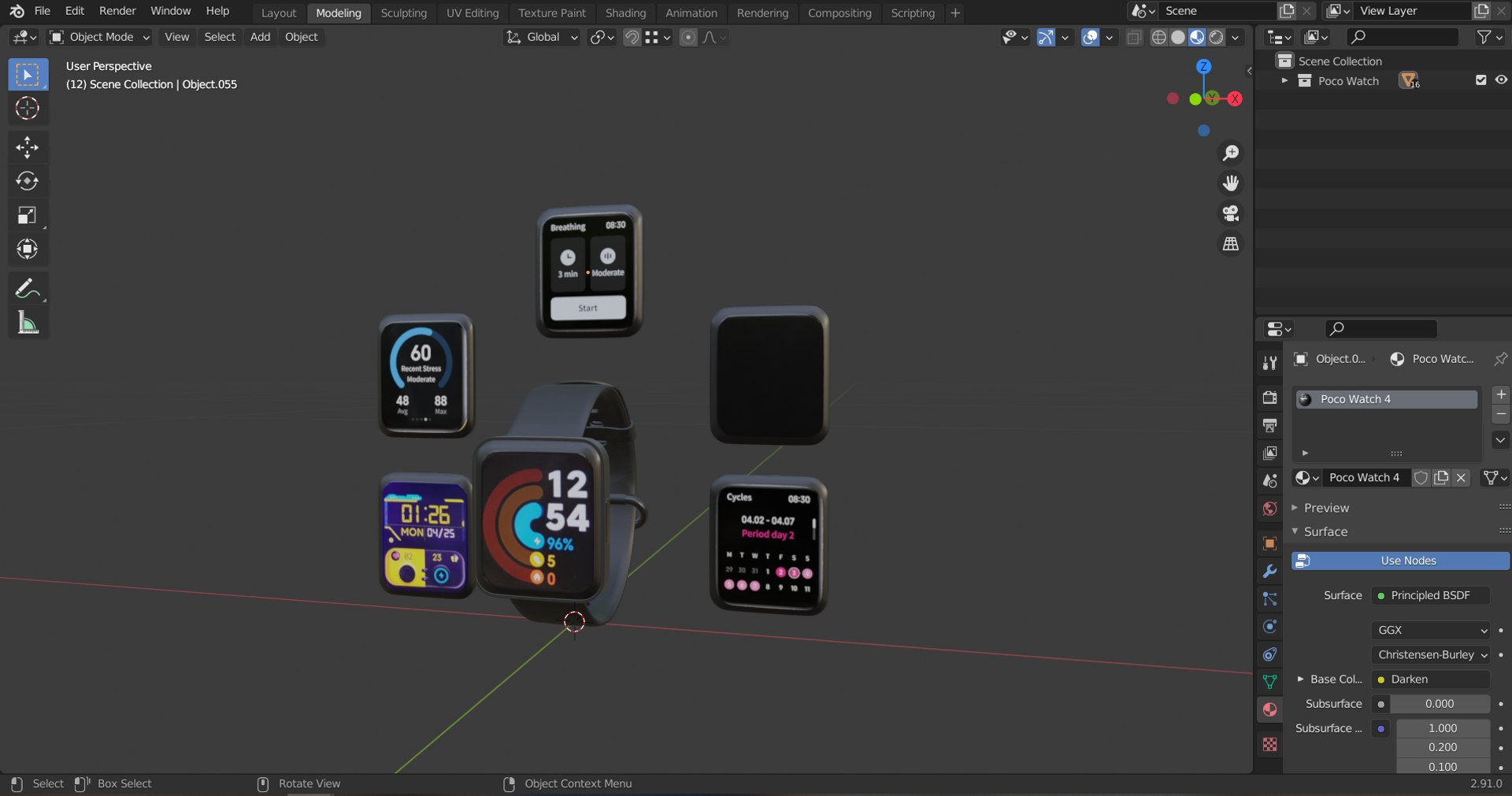The height and width of the screenshot is (796, 1512).
Task: Select the Select Box tool
Action: click(28, 75)
